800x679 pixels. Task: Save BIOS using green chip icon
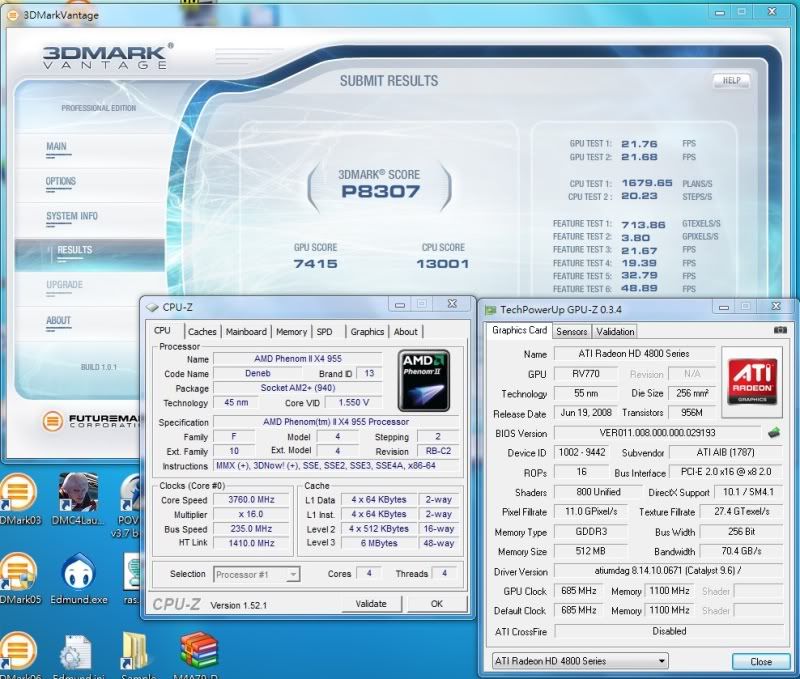click(773, 433)
